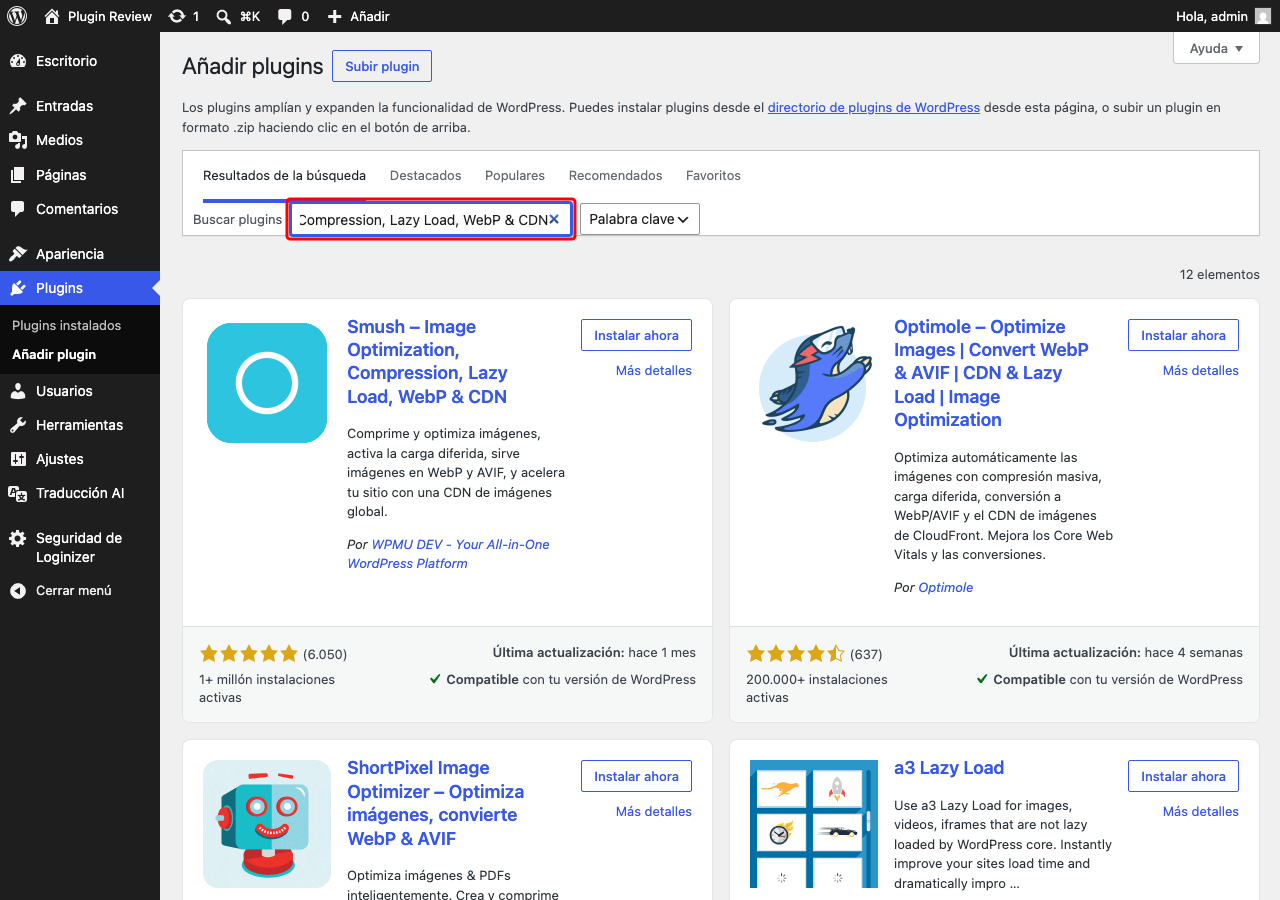The height and width of the screenshot is (900, 1280).
Task: Click the Páginas pages icon
Action: [x=18, y=175]
